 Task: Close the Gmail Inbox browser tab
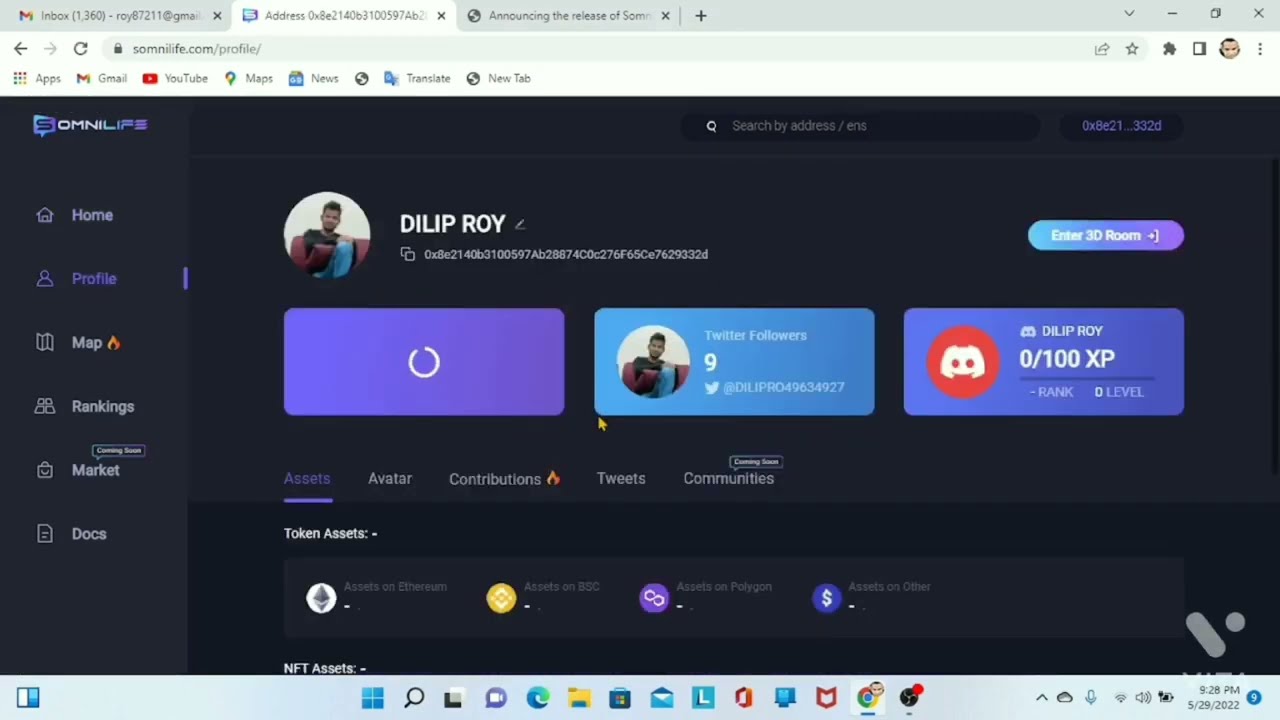pos(217,16)
